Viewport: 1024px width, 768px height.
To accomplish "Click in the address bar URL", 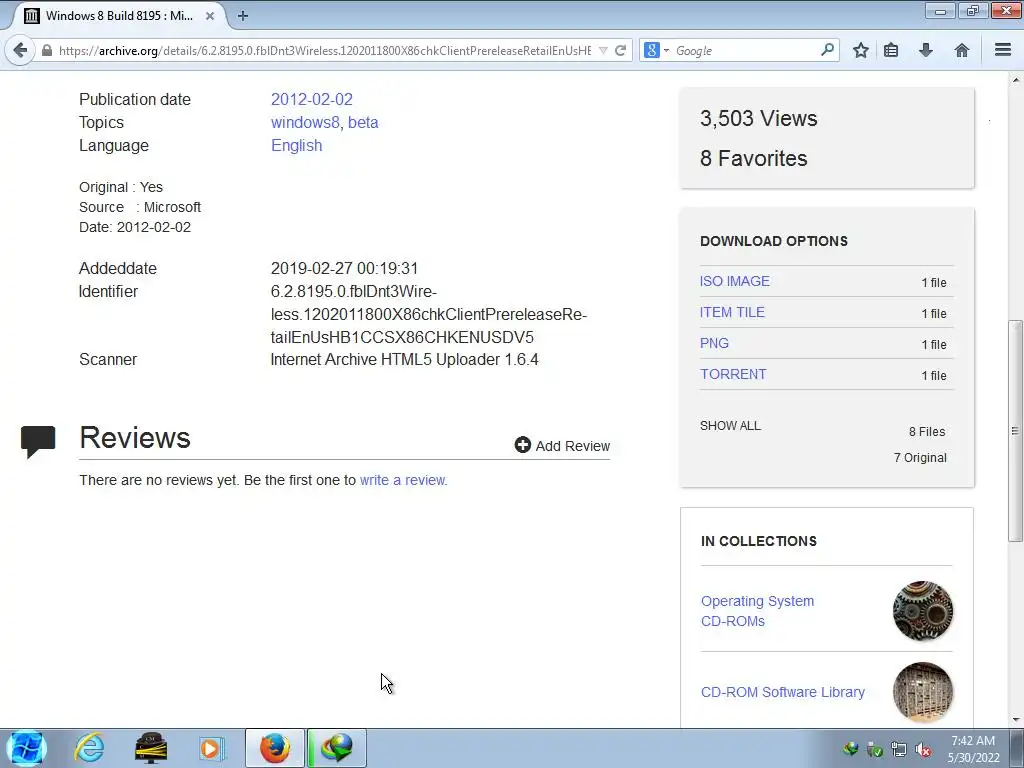I will (325, 50).
